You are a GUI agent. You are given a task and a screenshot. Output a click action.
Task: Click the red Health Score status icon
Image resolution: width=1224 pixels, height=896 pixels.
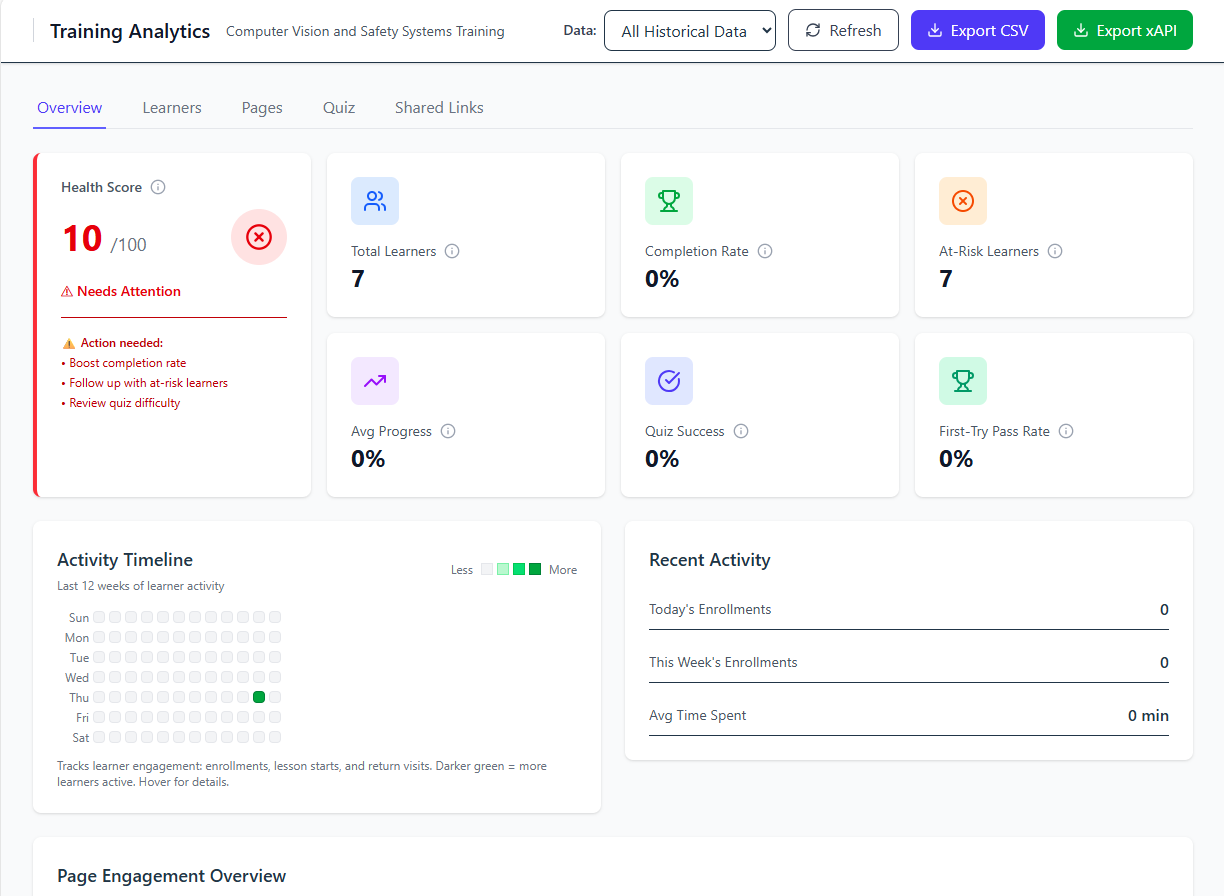(x=259, y=237)
